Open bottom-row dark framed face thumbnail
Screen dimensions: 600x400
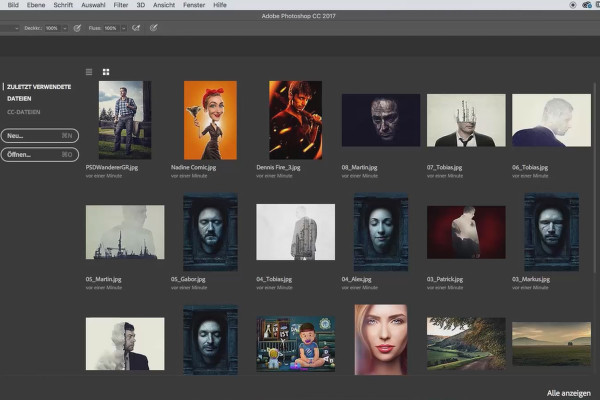pos(210,340)
